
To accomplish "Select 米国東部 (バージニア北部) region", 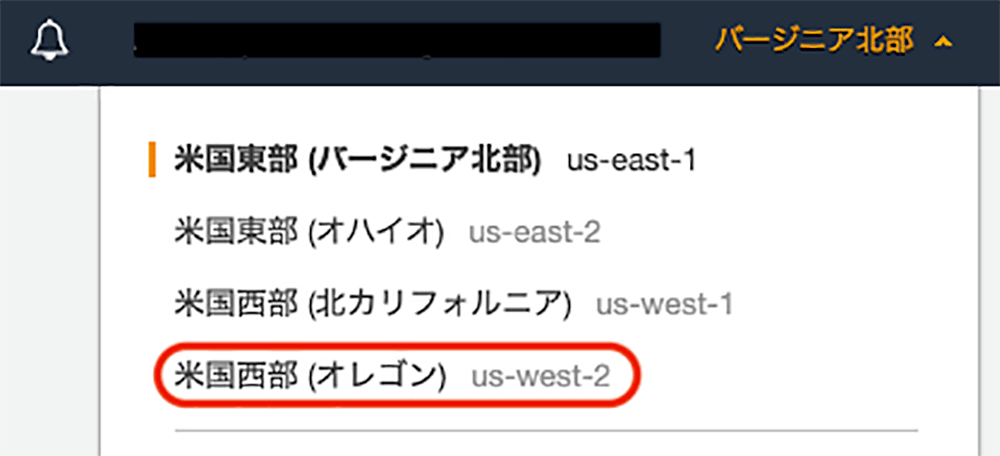I will tap(435, 161).
